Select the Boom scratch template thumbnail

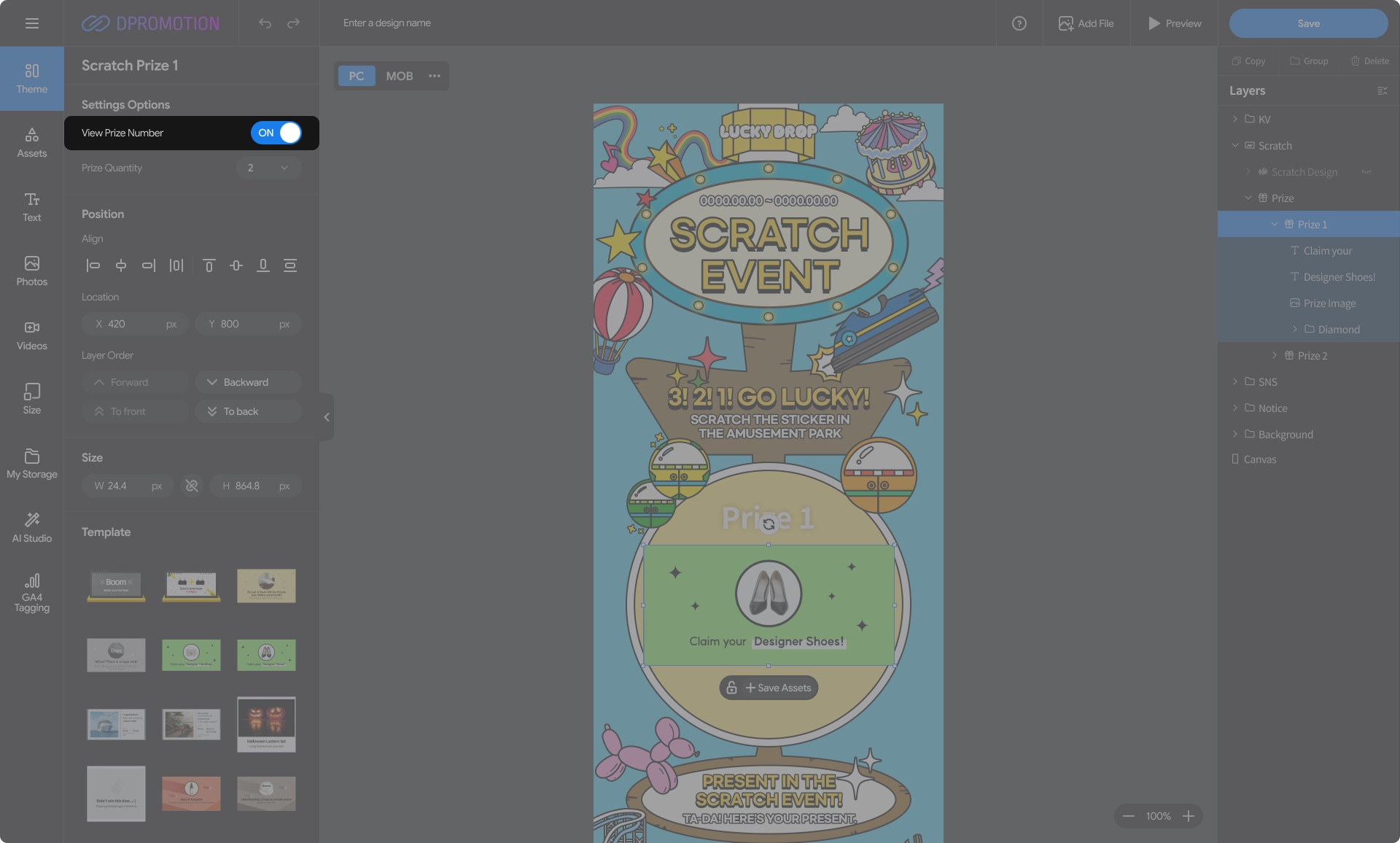click(x=116, y=586)
